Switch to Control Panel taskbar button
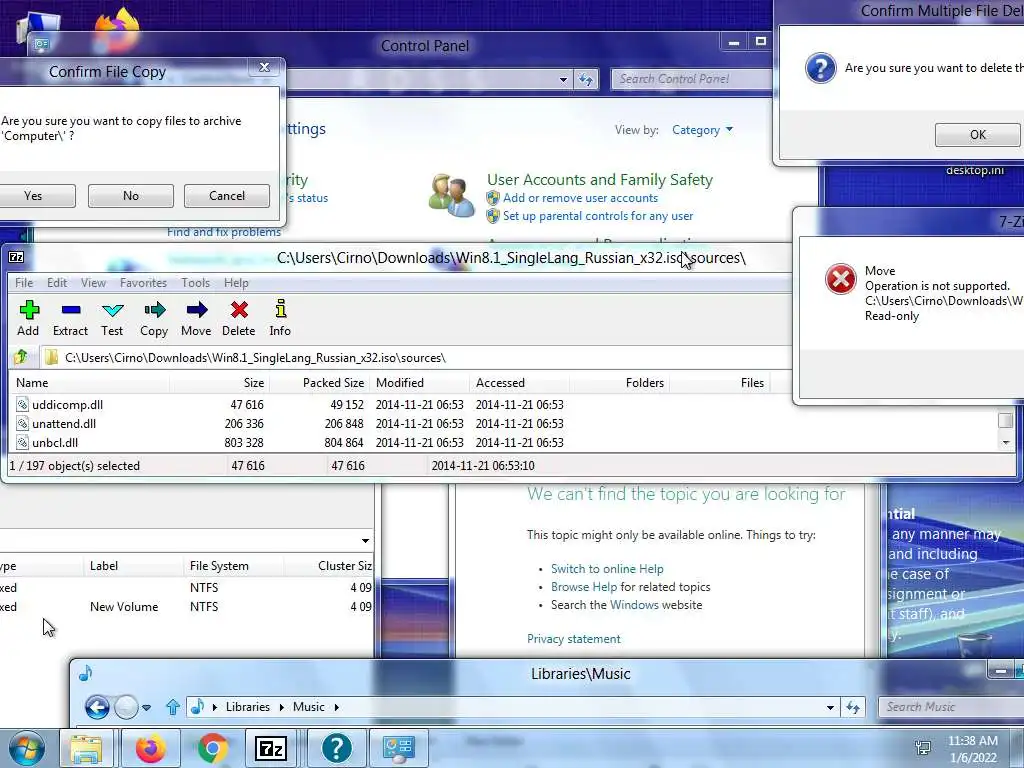The image size is (1024, 768). tap(398, 748)
